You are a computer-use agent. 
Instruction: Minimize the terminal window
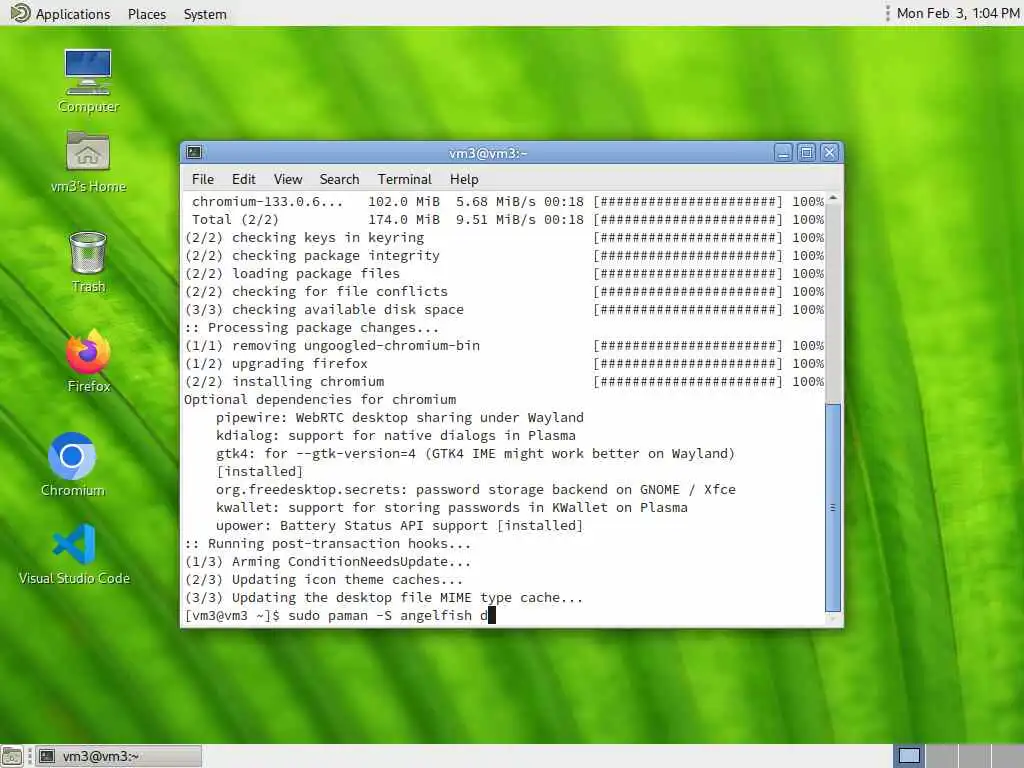pos(783,153)
